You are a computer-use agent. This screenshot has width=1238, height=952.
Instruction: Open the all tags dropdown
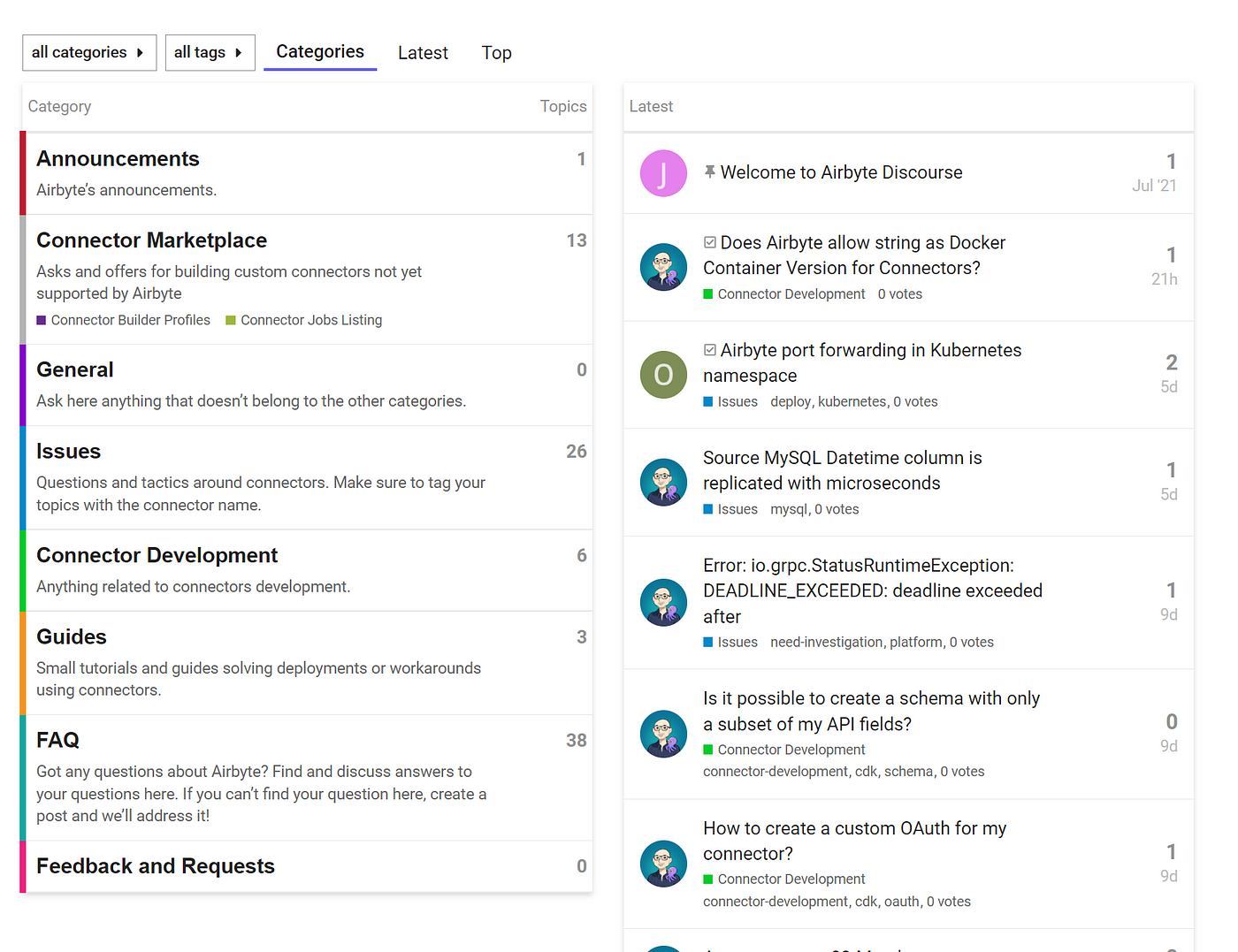coord(210,53)
